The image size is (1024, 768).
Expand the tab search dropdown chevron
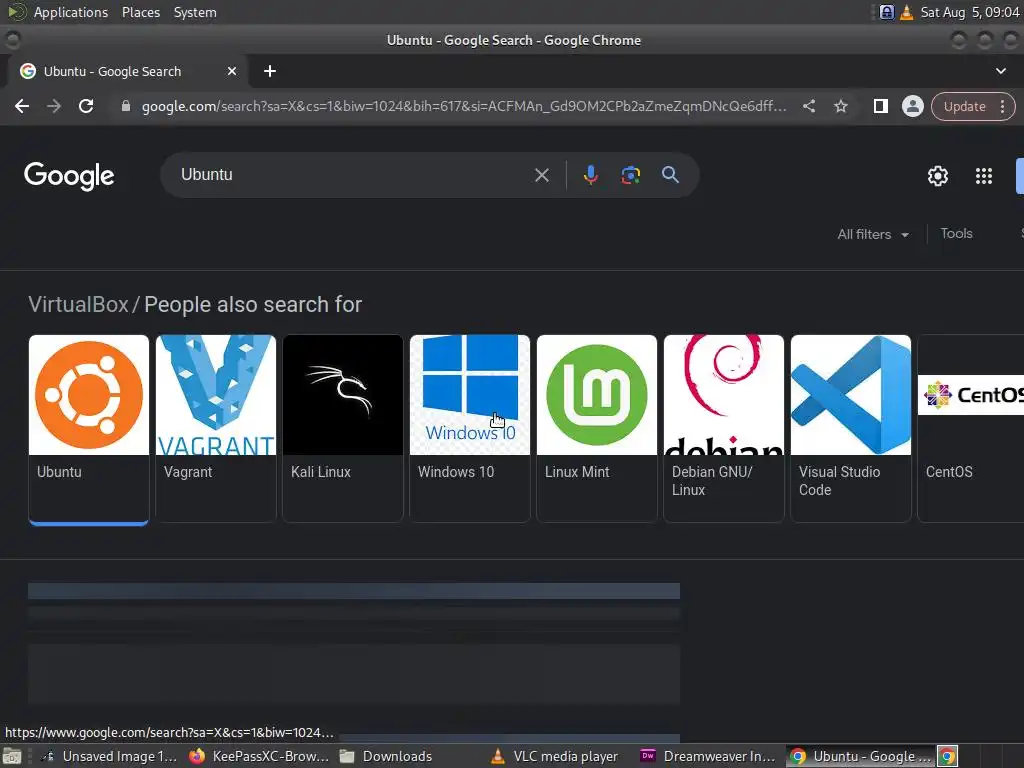tap(1000, 71)
